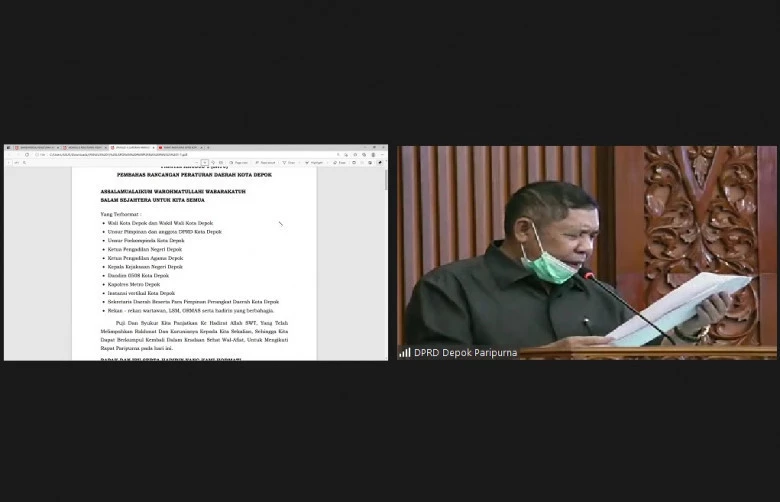Screen dimensions: 780x502
Task: Click the signal strength icon on video
Action: click(x=404, y=353)
